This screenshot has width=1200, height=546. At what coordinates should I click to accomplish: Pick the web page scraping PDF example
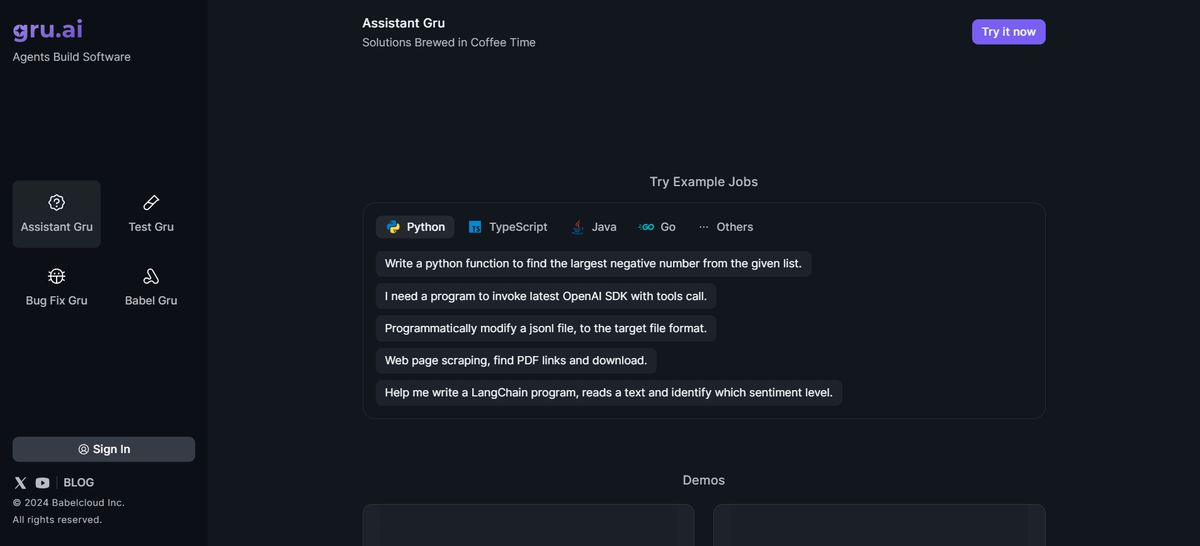coord(516,360)
